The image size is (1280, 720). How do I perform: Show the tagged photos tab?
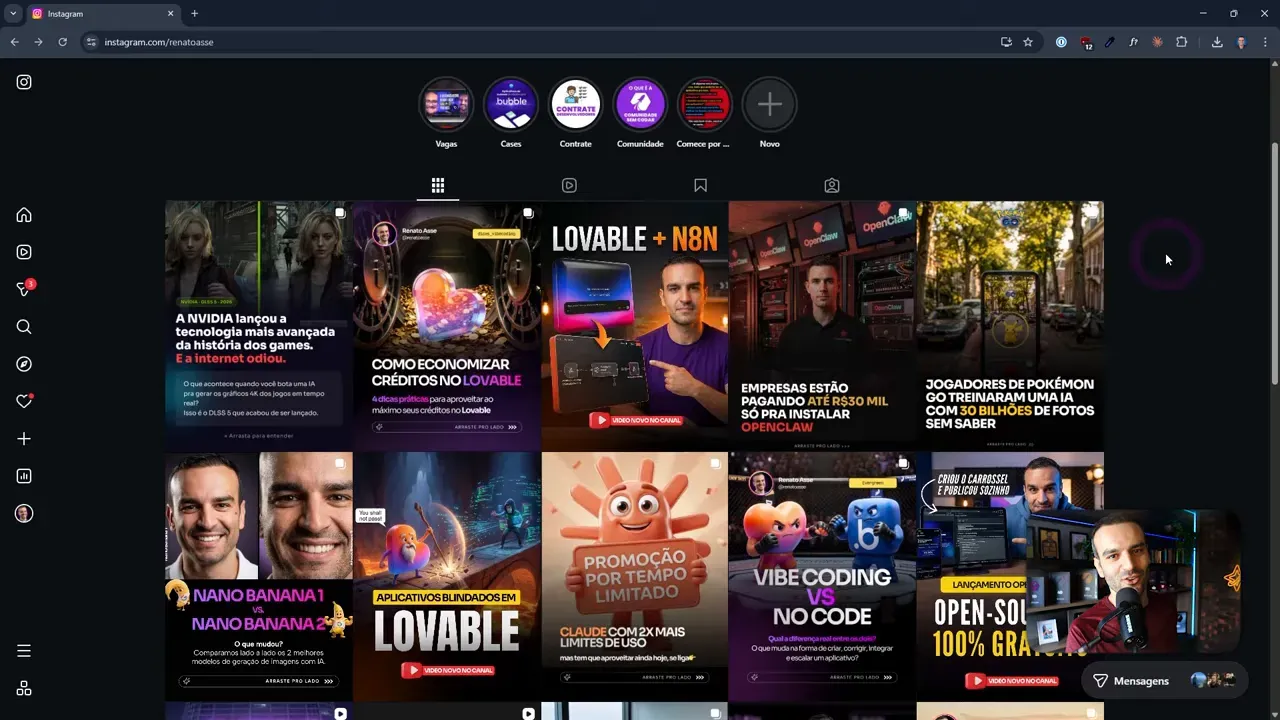click(831, 185)
